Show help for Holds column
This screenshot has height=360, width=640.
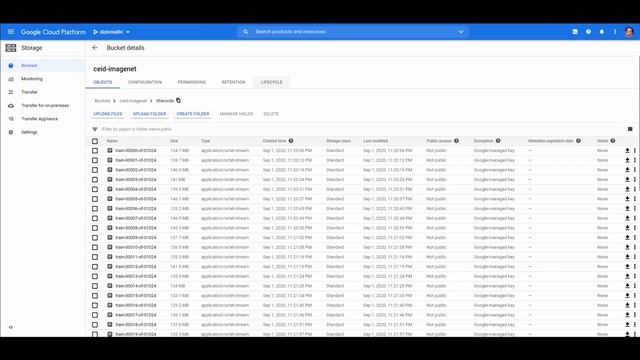(613, 141)
